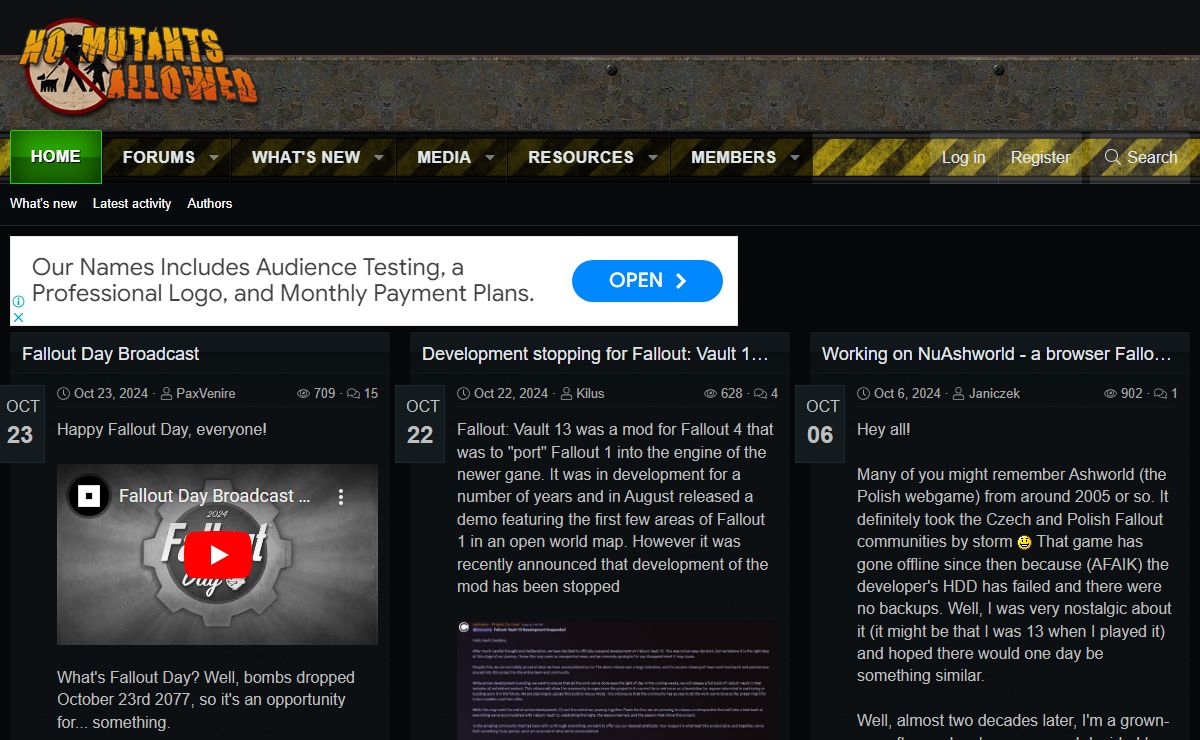Open the Latest activity link
This screenshot has width=1200, height=740.
pyautogui.click(x=132, y=203)
